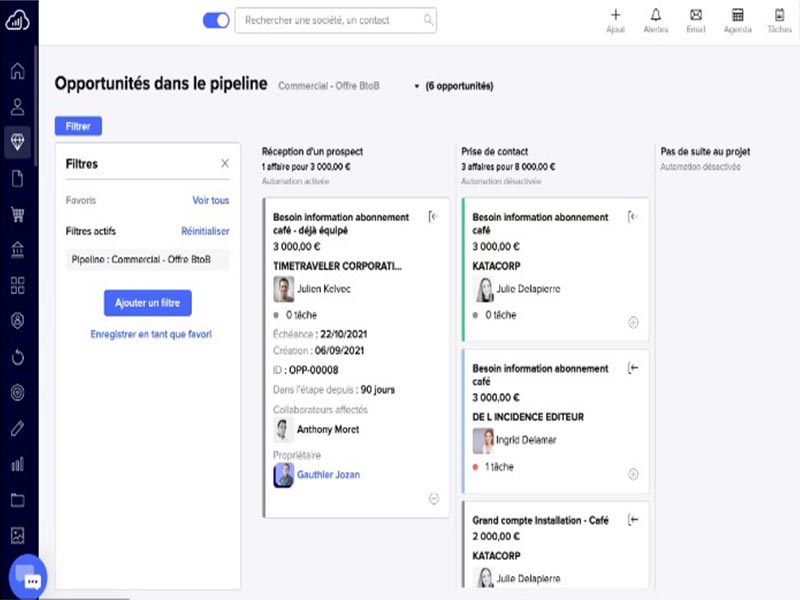Close the Filtres panel
This screenshot has height=600, width=800.
pos(224,163)
